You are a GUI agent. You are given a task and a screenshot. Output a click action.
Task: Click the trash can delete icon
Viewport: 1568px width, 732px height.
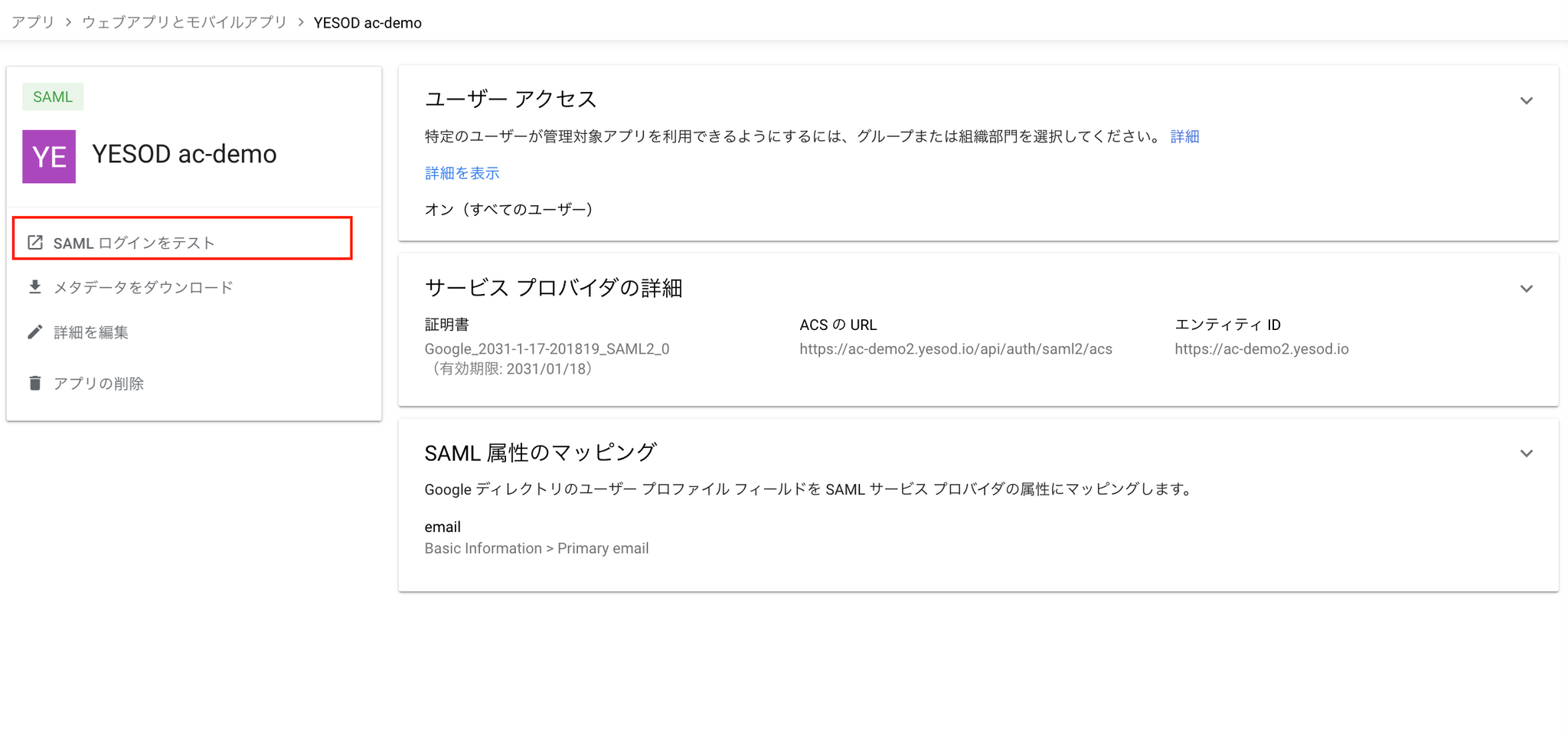tap(35, 383)
